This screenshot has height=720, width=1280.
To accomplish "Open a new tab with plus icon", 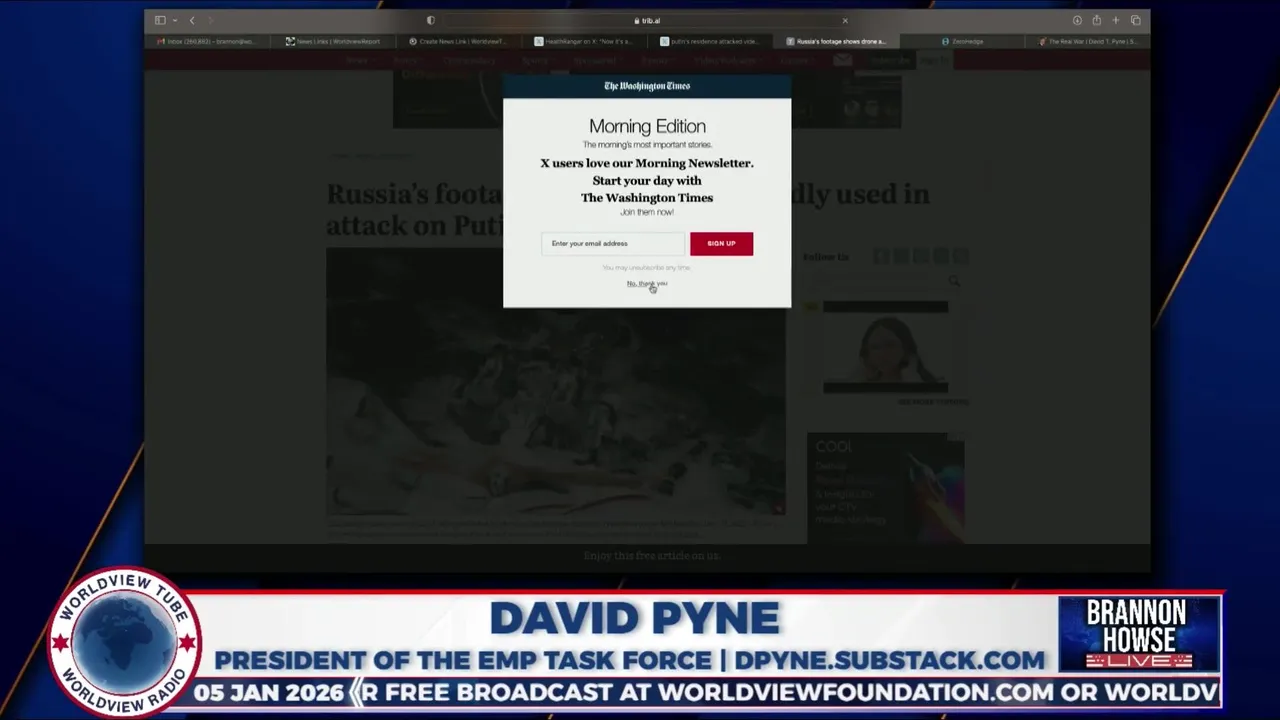I will pos(1116,20).
